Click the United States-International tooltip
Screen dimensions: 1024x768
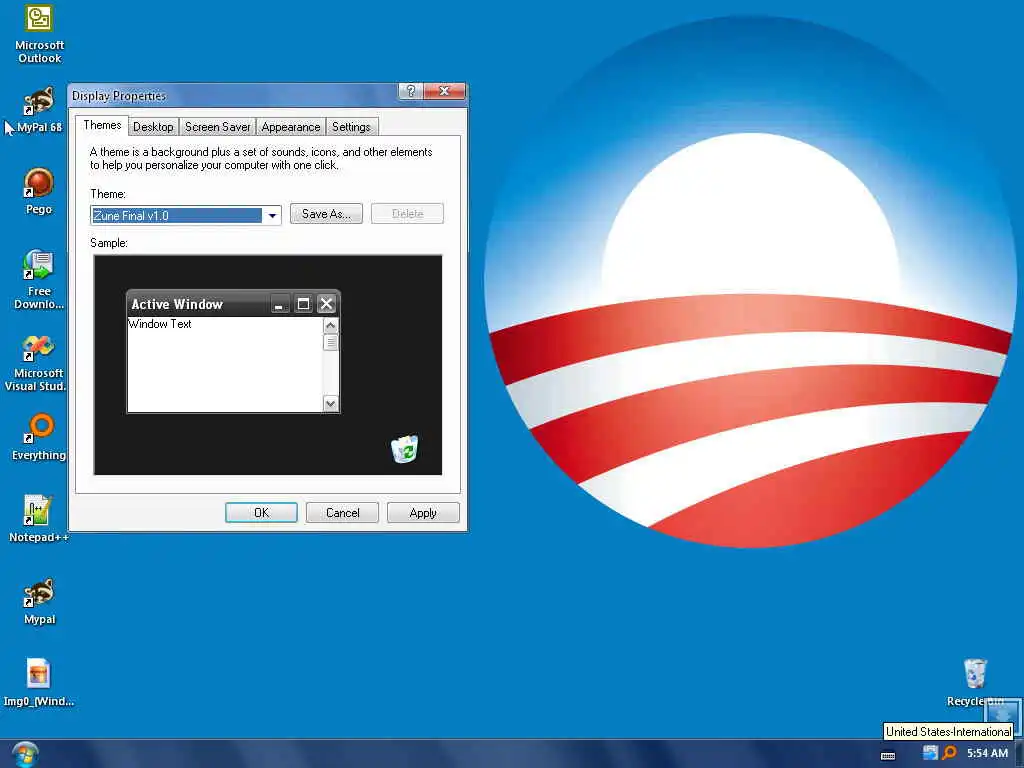[948, 731]
